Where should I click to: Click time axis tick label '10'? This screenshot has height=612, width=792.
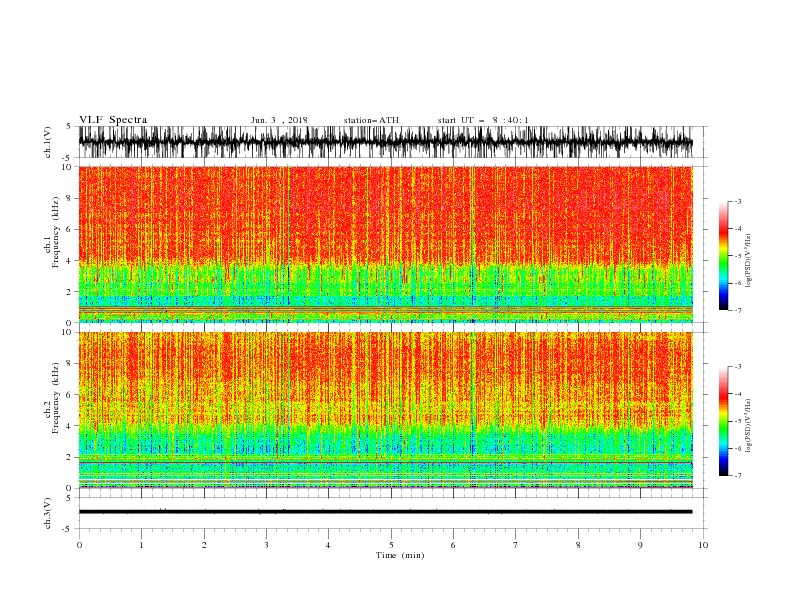point(703,545)
